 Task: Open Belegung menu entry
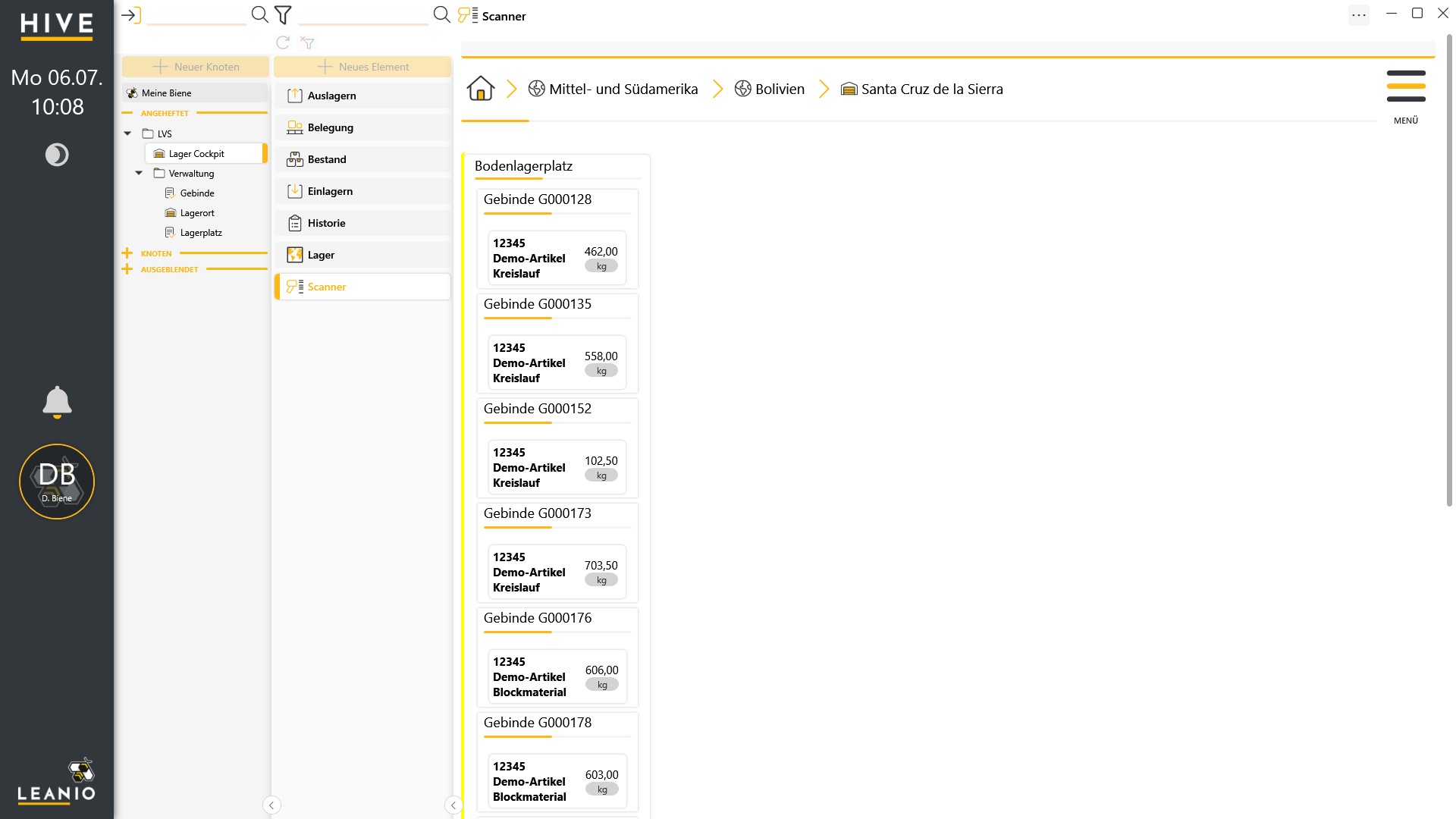click(x=362, y=127)
